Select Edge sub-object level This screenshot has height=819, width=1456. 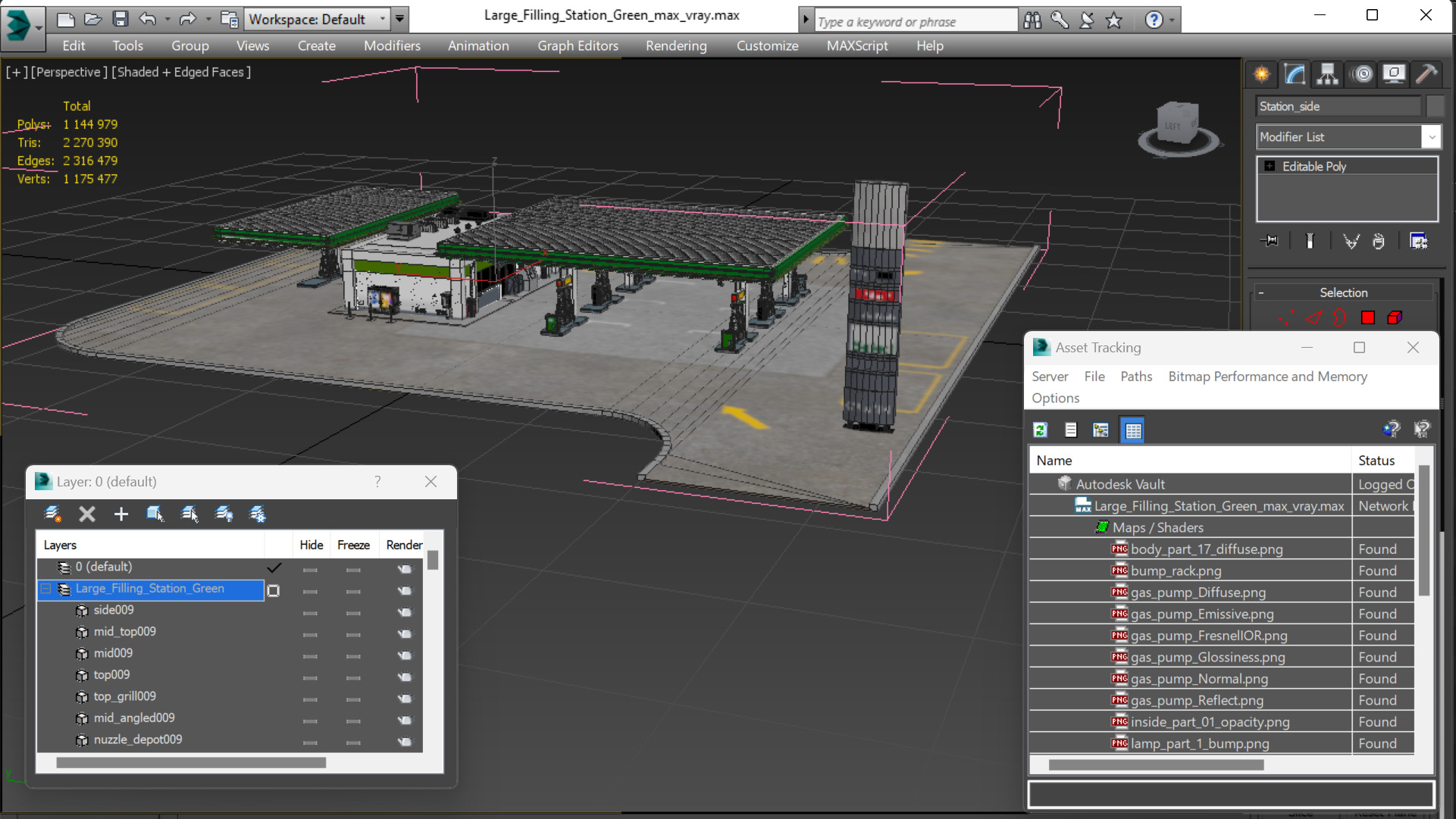coord(1314,318)
